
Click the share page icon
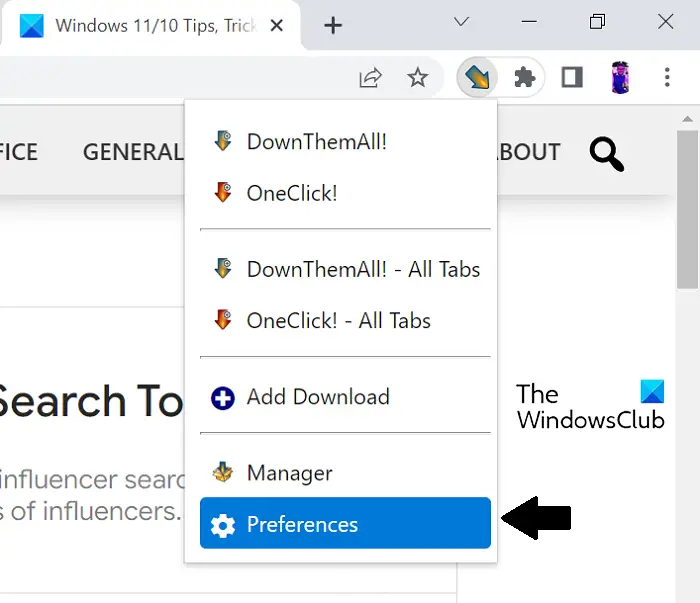pos(370,77)
